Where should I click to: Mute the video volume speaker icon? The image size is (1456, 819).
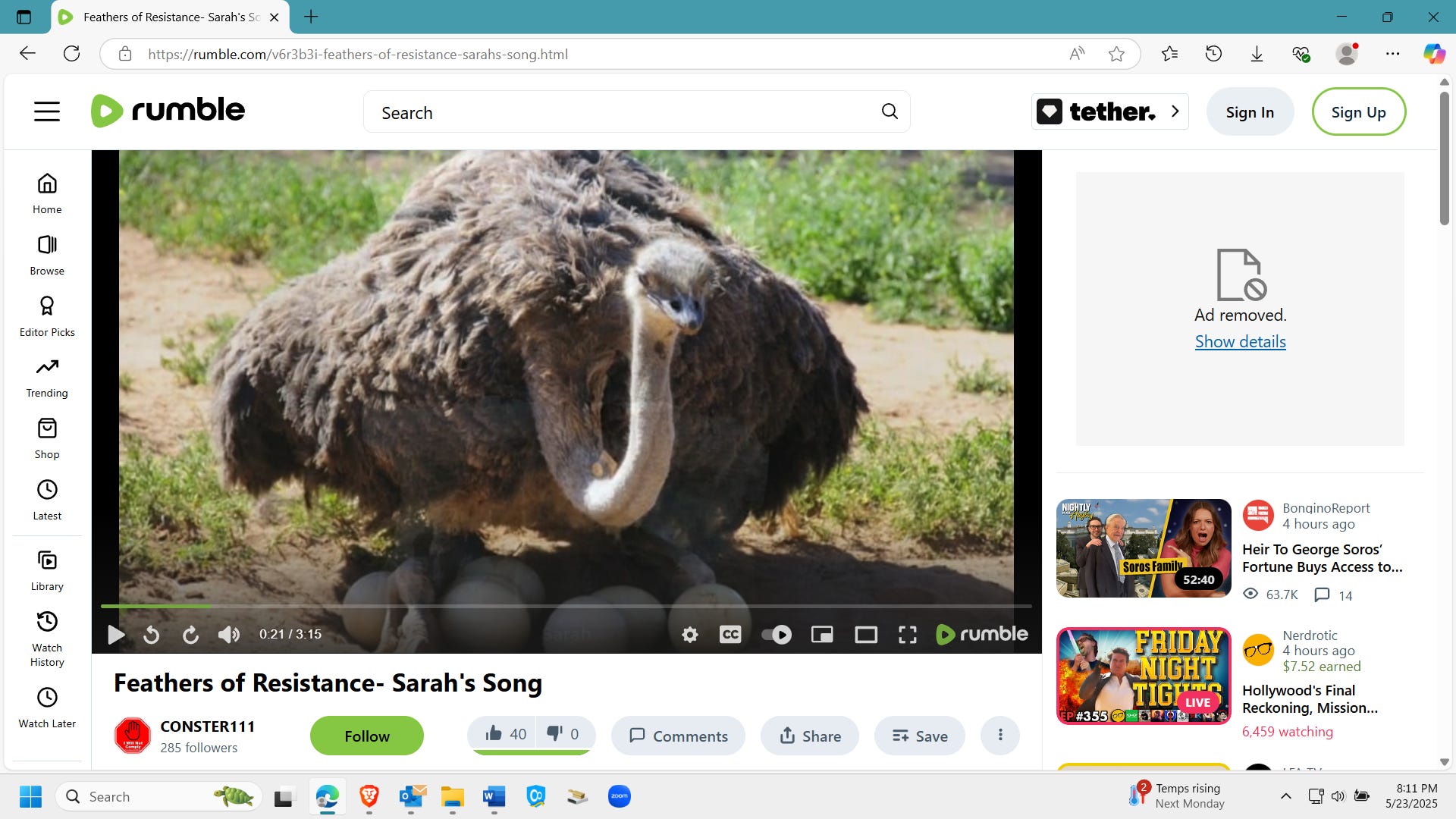tap(228, 635)
